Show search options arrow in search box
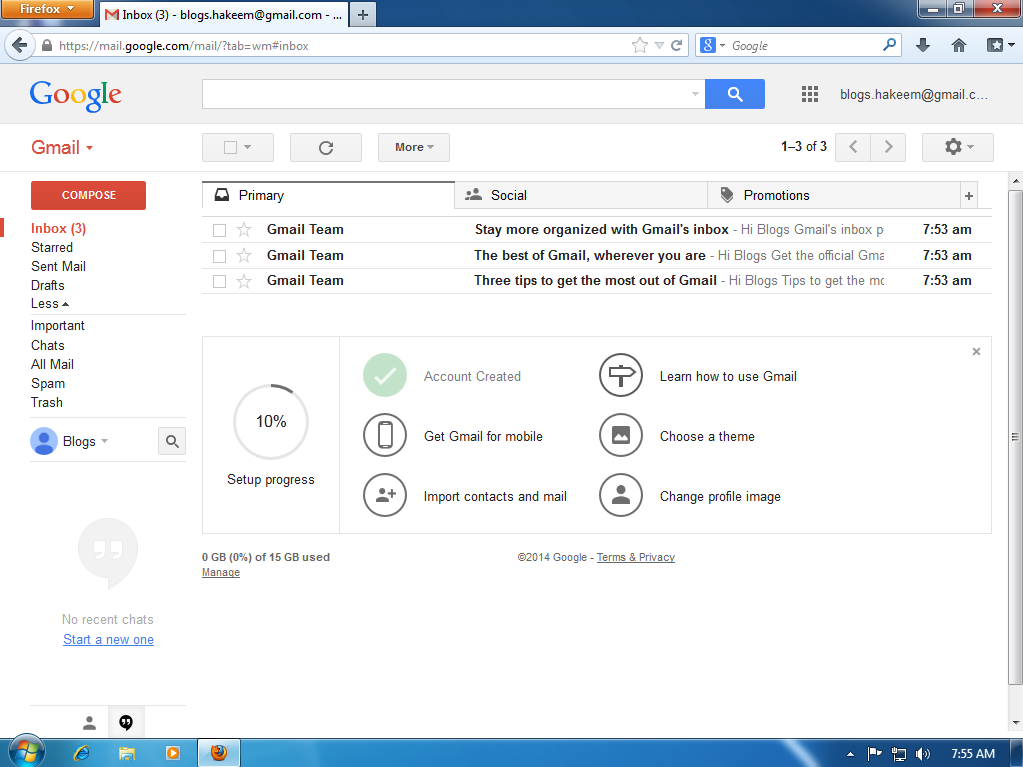 tap(695, 94)
